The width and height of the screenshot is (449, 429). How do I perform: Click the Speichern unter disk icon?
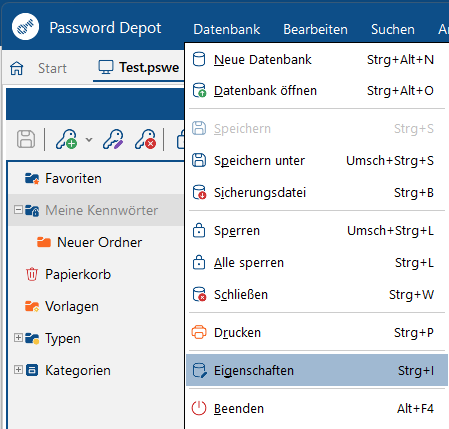pos(199,160)
